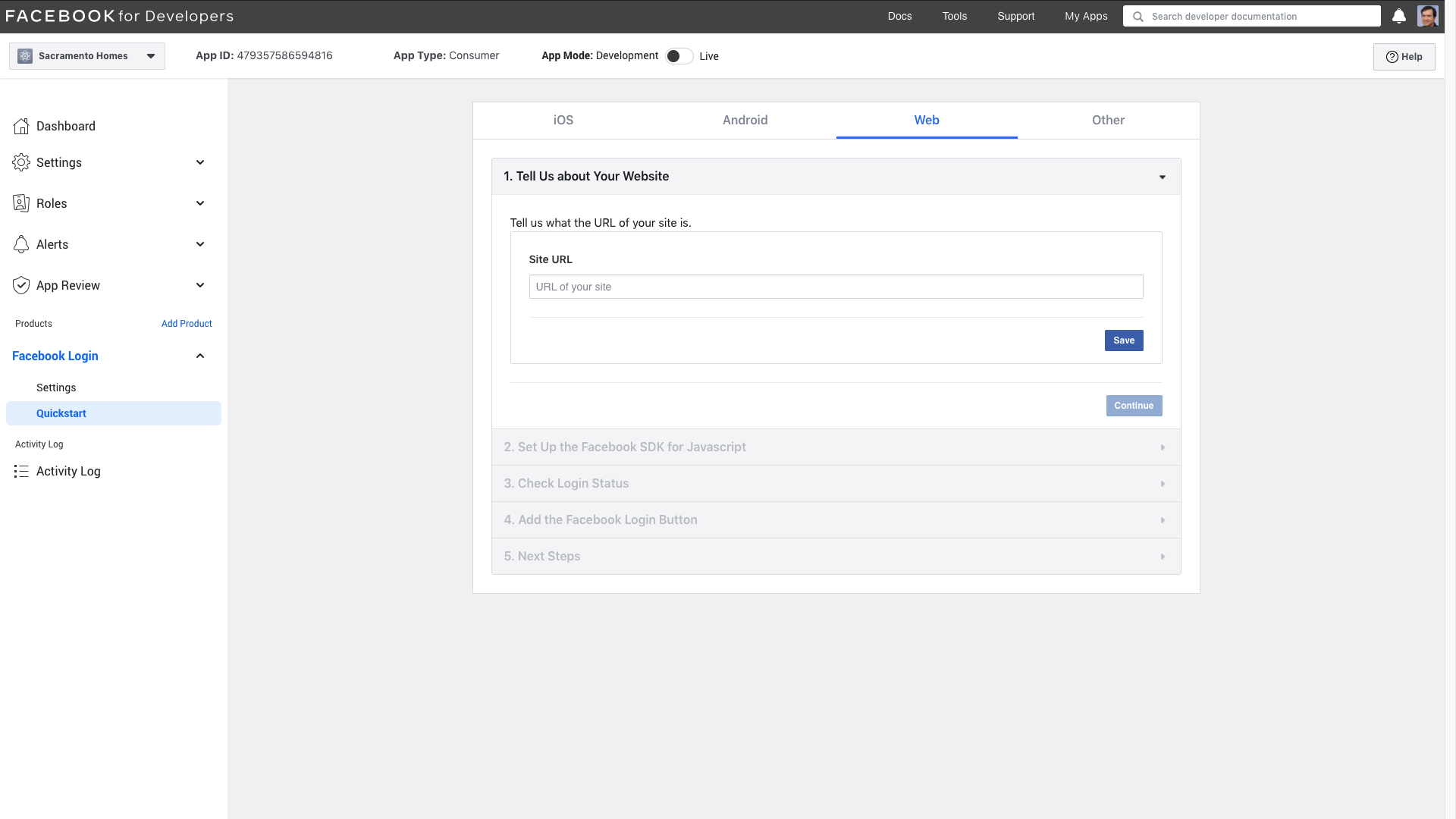Open the Support menu
This screenshot has width=1456, height=819.
tap(1015, 16)
